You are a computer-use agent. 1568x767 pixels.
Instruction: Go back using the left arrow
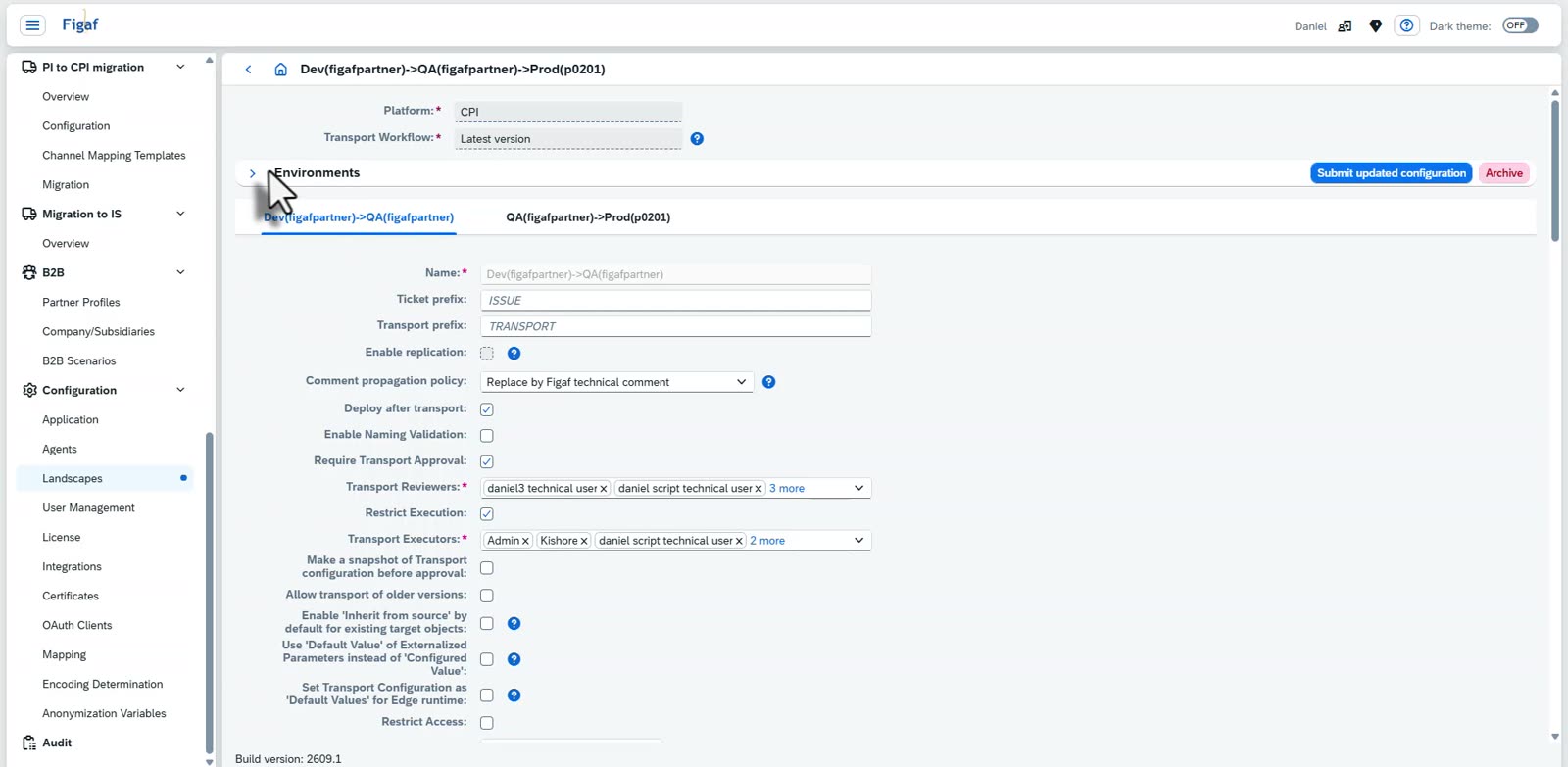point(249,70)
